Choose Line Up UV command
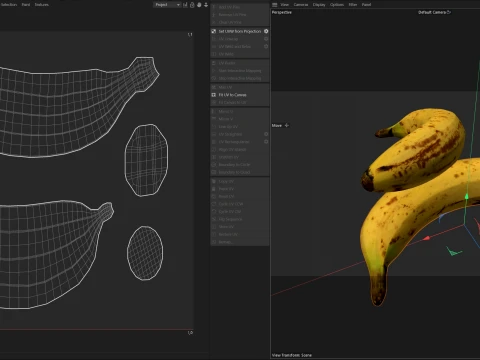Viewport: 480px width, 360px height. point(240,127)
